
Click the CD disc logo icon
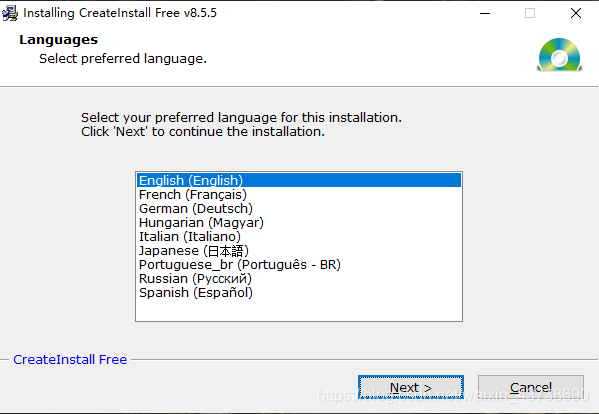pyautogui.click(x=559, y=55)
